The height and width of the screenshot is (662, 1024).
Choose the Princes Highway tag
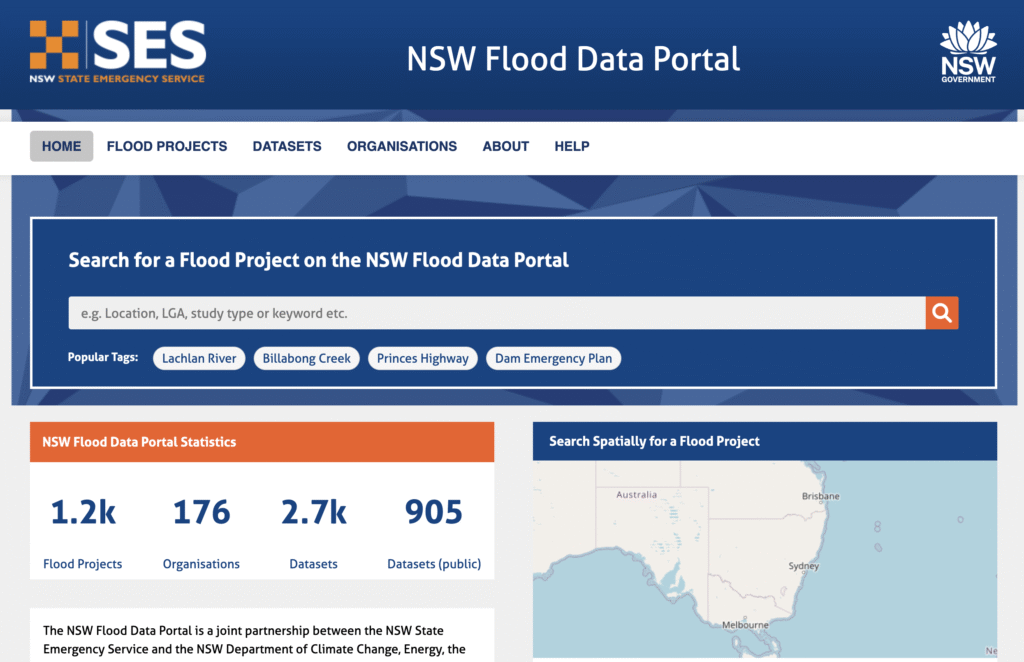pyautogui.click(x=423, y=358)
